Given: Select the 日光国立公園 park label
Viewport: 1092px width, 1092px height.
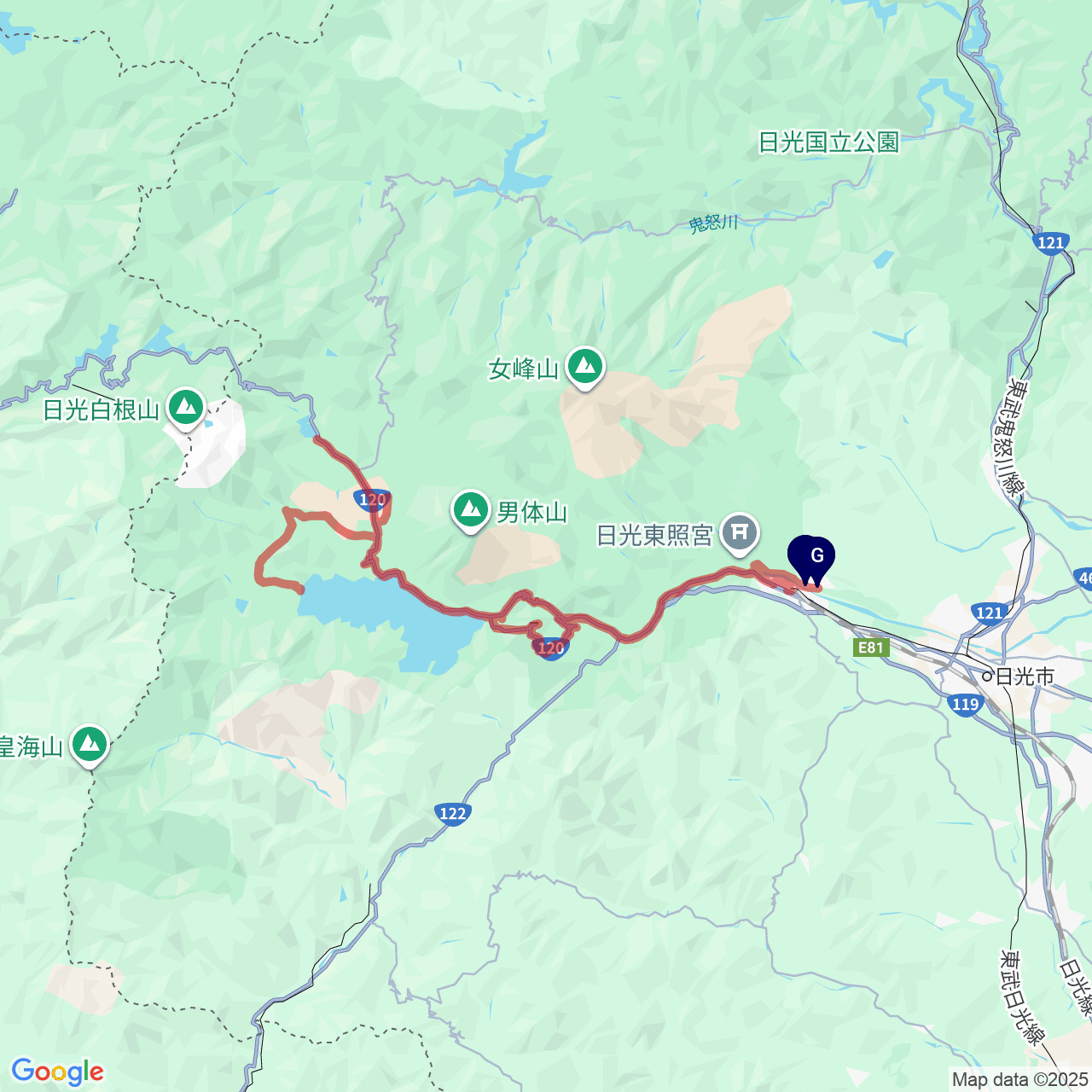Looking at the screenshot, I should pos(828,142).
